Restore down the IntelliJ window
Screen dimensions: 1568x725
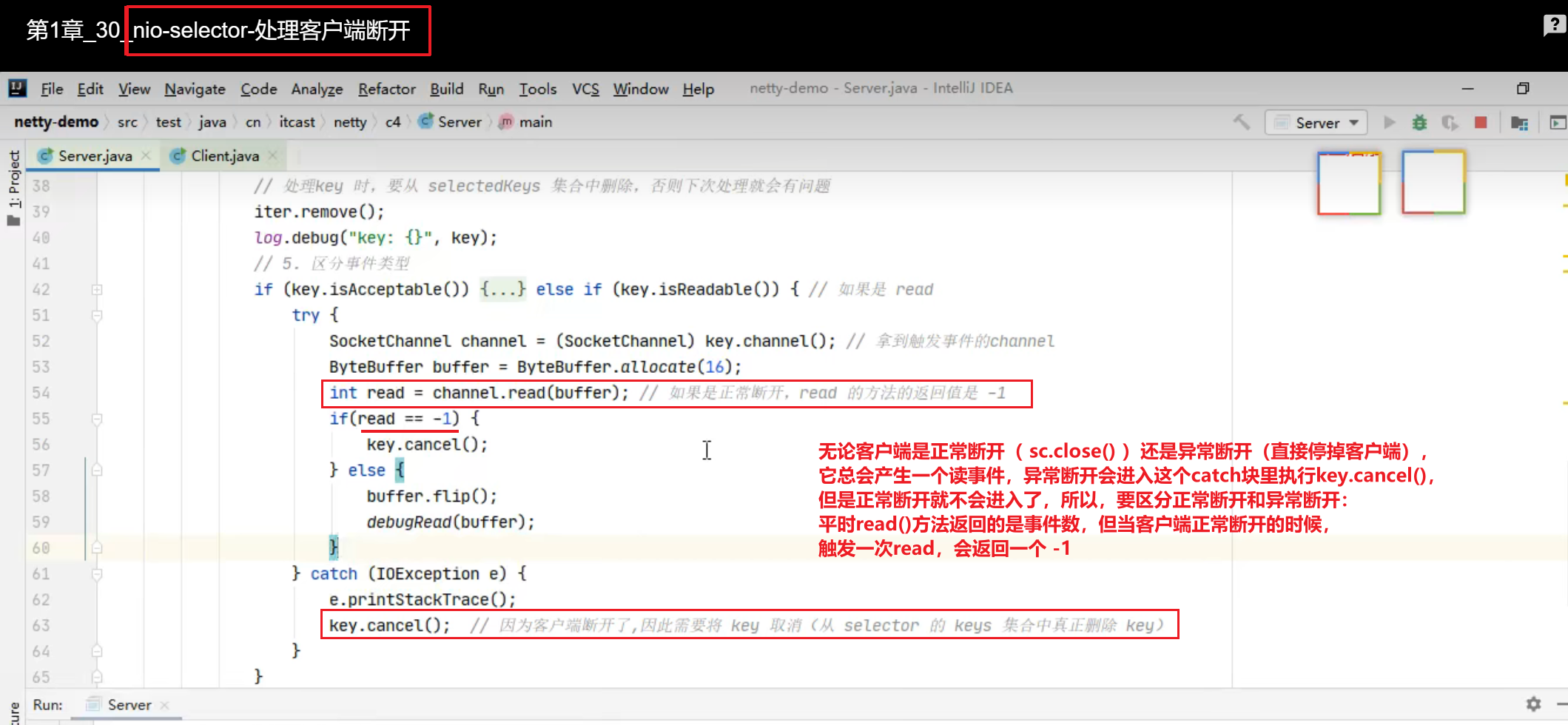tap(1523, 89)
